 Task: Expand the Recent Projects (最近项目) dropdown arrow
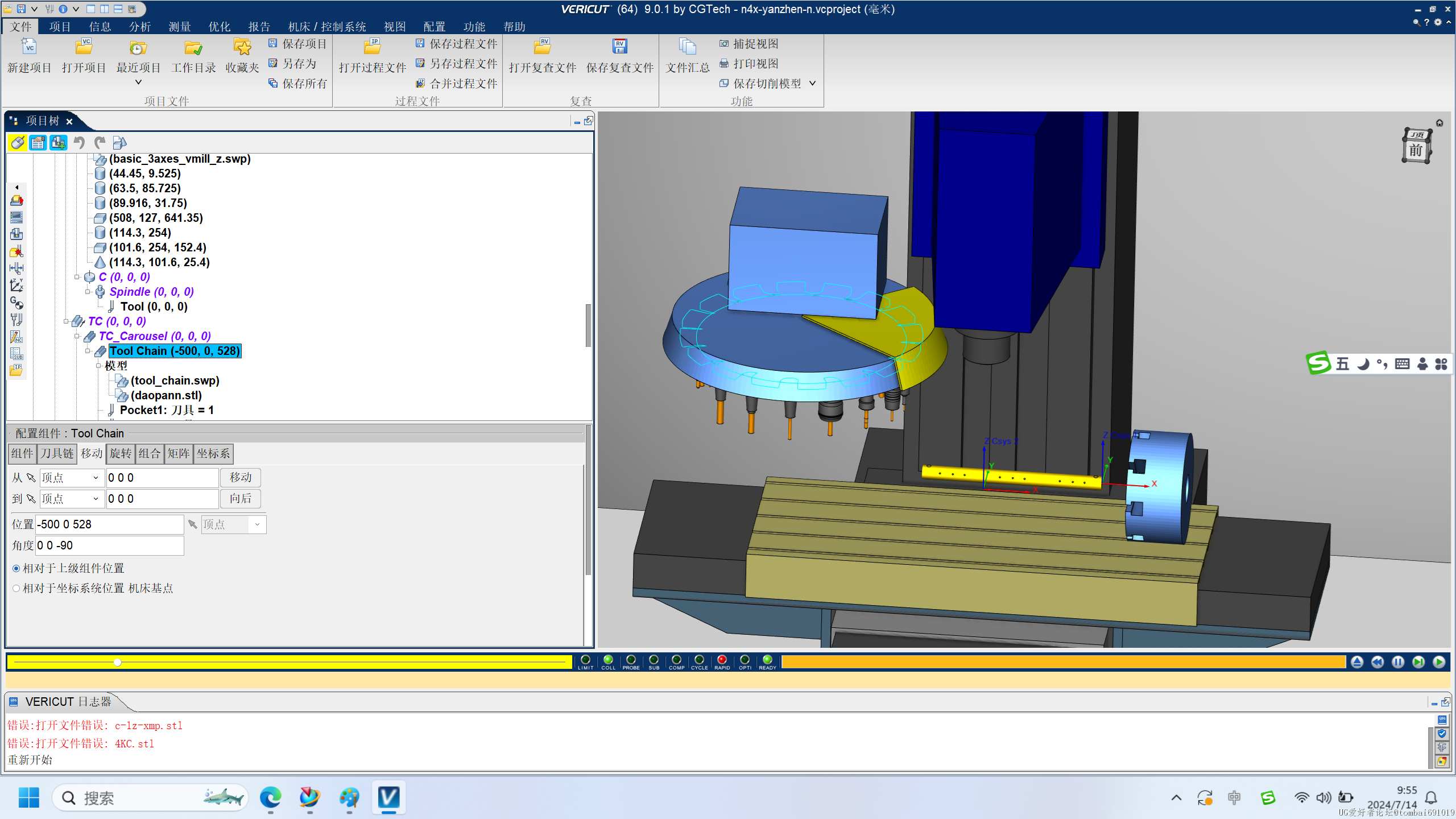click(138, 82)
